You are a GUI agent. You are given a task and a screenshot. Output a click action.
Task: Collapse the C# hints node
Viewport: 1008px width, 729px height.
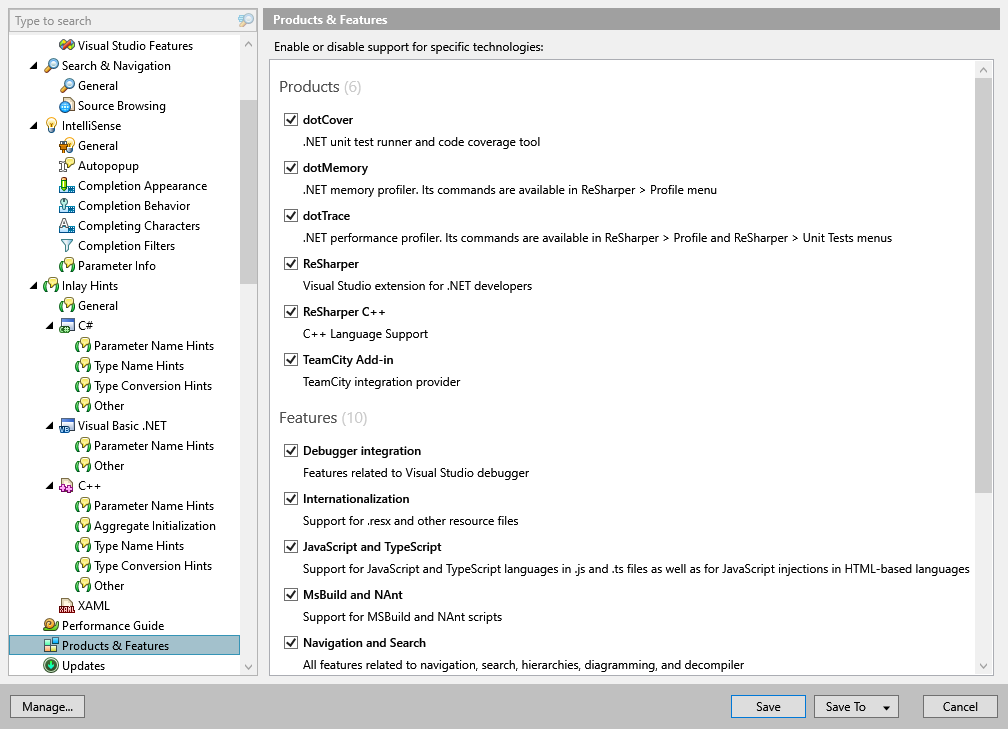click(50, 325)
